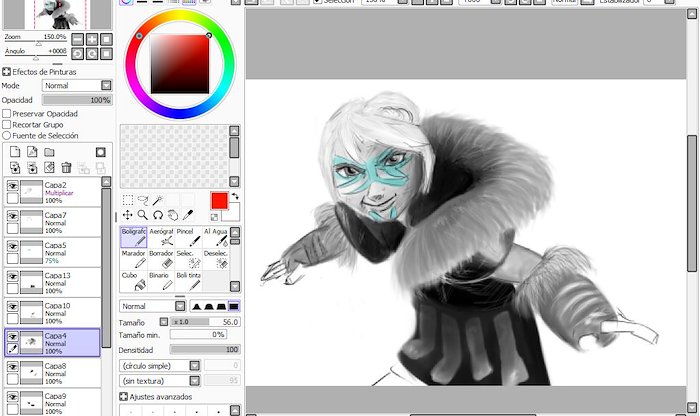Hide layer Capa2
The width and height of the screenshot is (700, 416).
(12, 186)
